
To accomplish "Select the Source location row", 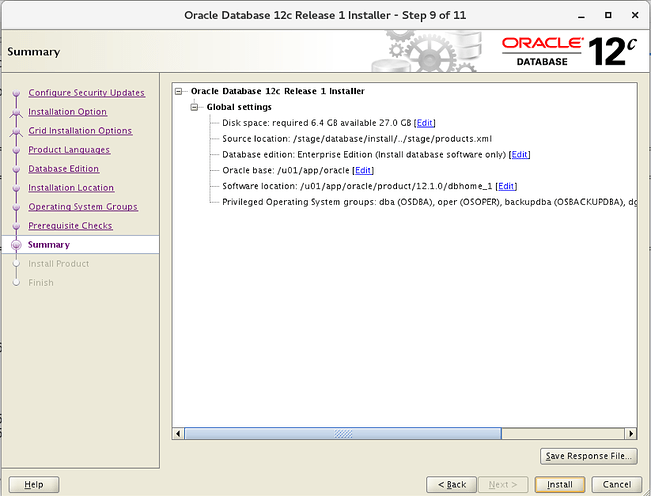I will tap(357, 139).
